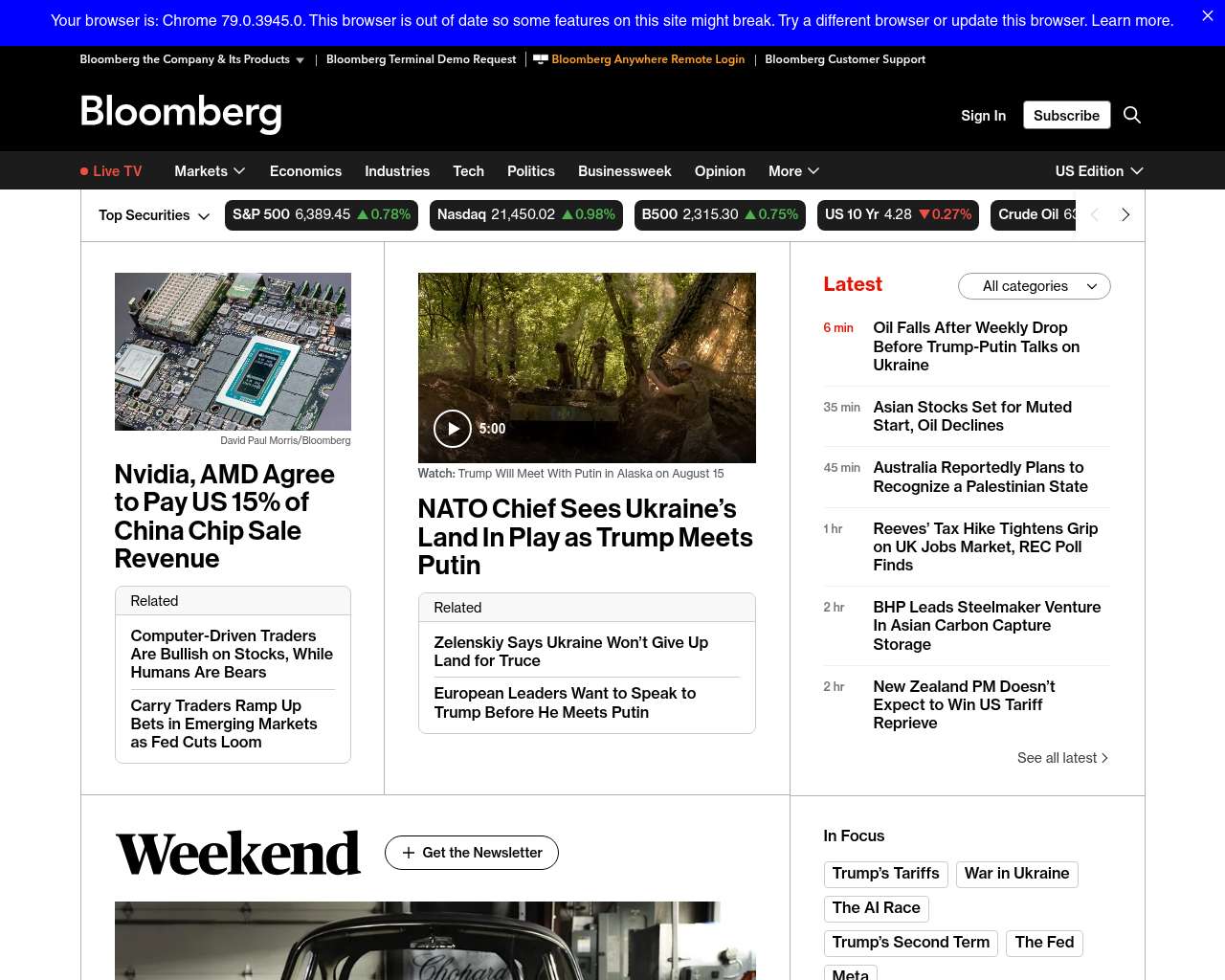
Task: Click See all latest
Action: pos(1062,758)
